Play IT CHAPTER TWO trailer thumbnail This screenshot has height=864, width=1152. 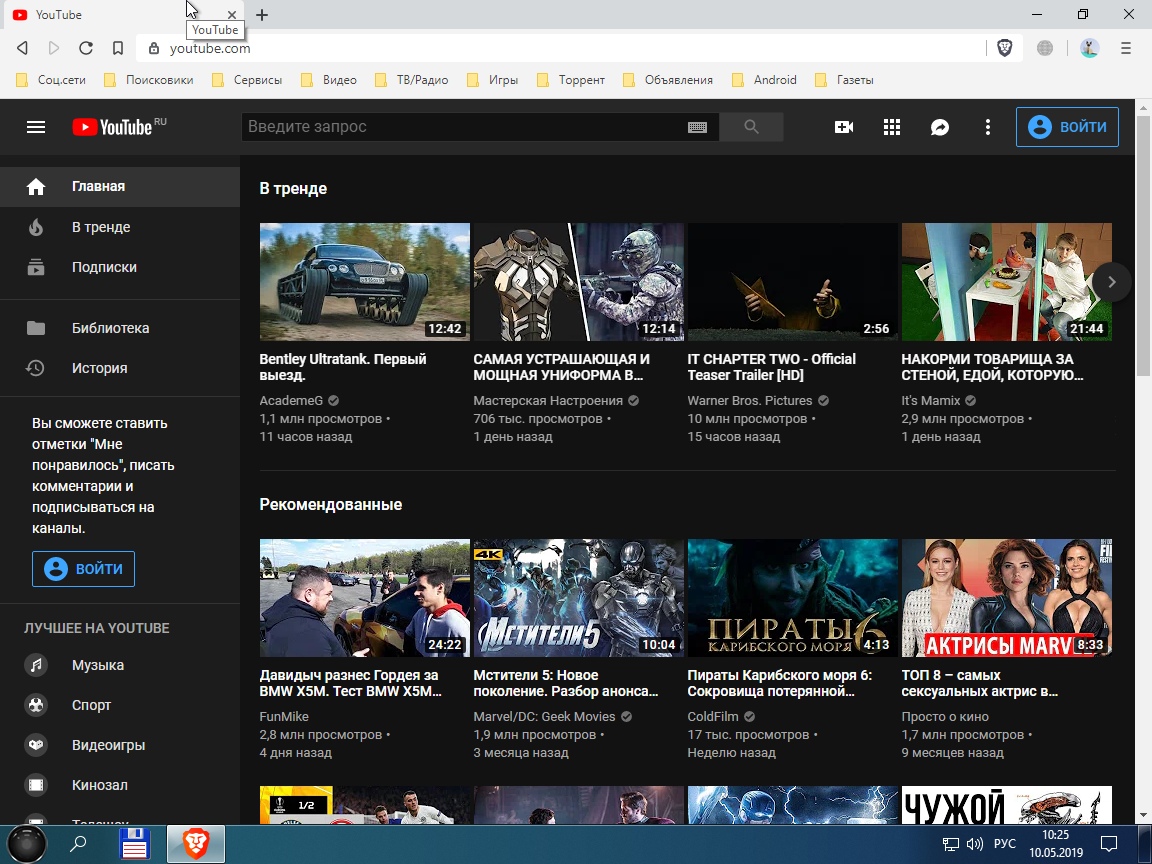tap(792, 282)
